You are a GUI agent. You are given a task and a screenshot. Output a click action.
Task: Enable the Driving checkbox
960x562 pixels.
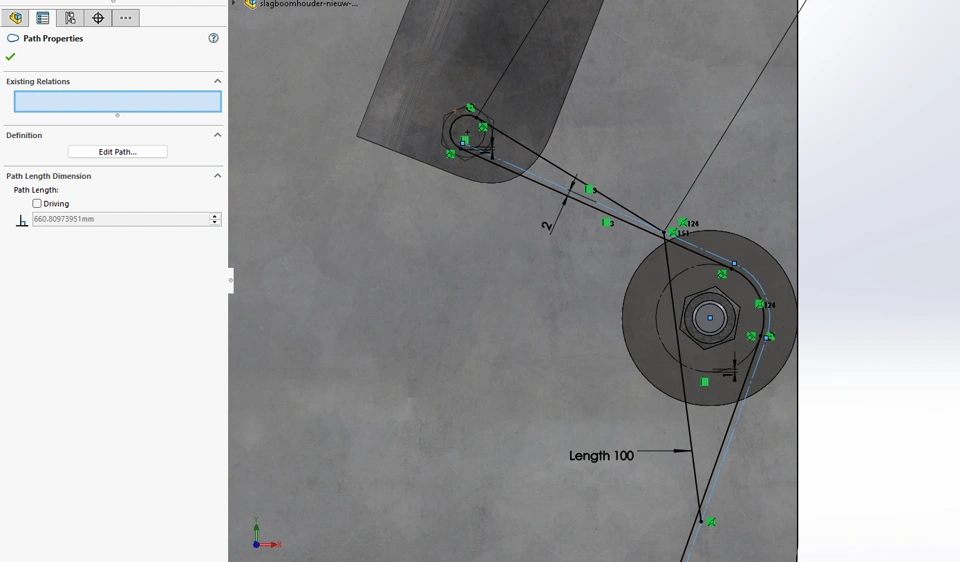pyautogui.click(x=37, y=203)
